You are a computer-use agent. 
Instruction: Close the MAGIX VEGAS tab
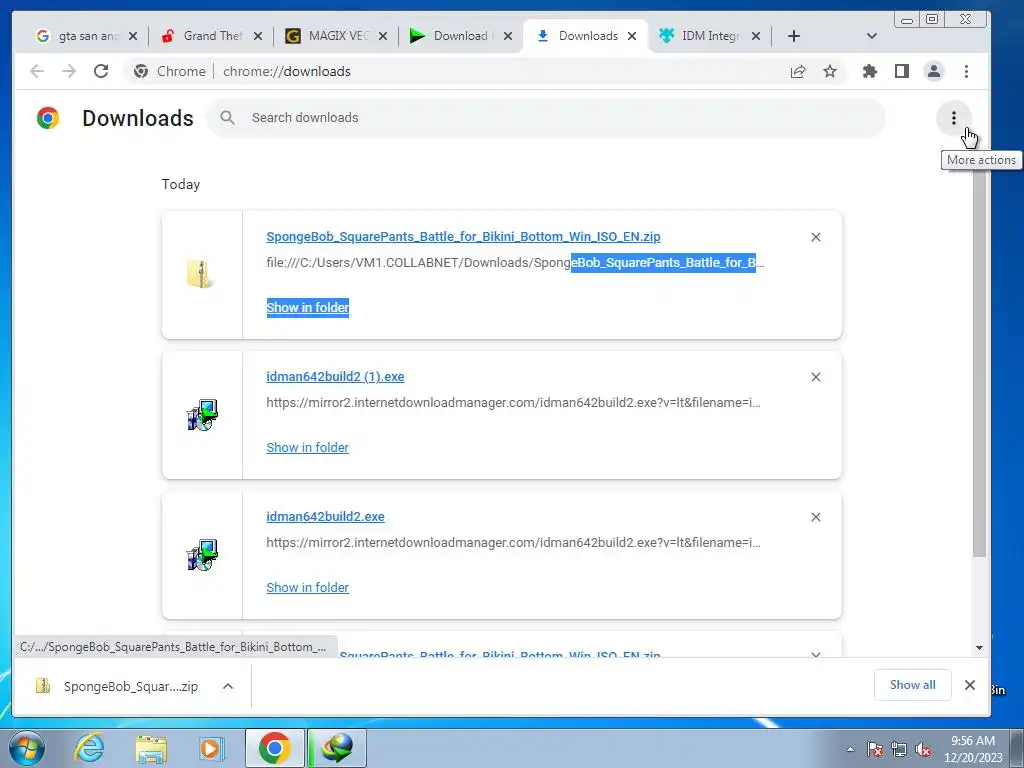pyautogui.click(x=383, y=36)
